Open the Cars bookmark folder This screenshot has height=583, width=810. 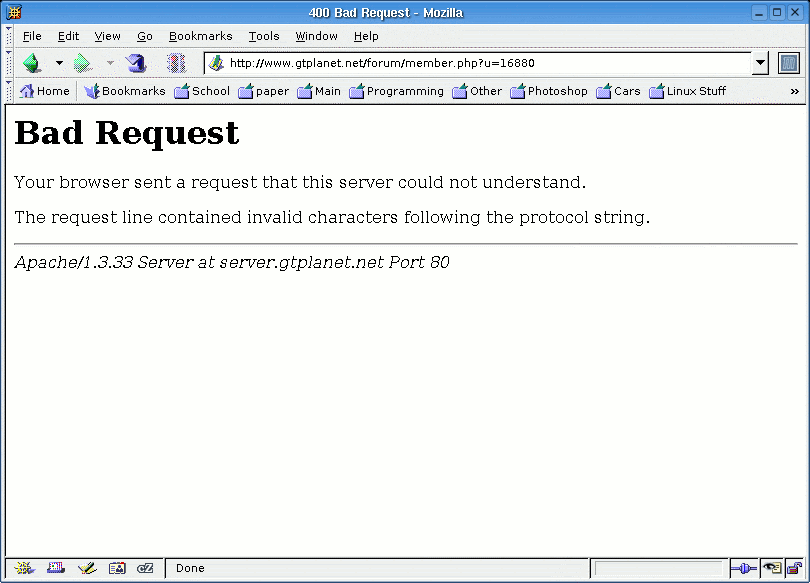coord(618,91)
